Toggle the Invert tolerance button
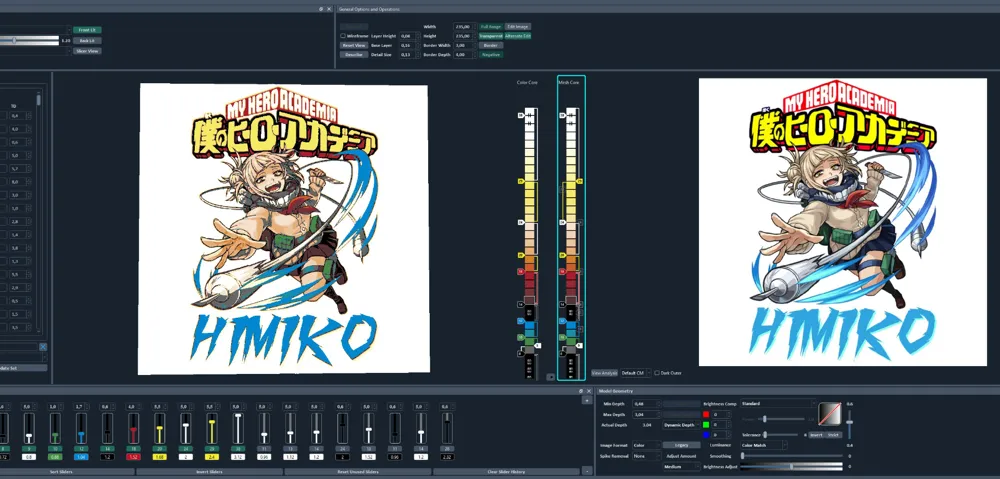Screen dimensions: 1000x479 point(816,434)
